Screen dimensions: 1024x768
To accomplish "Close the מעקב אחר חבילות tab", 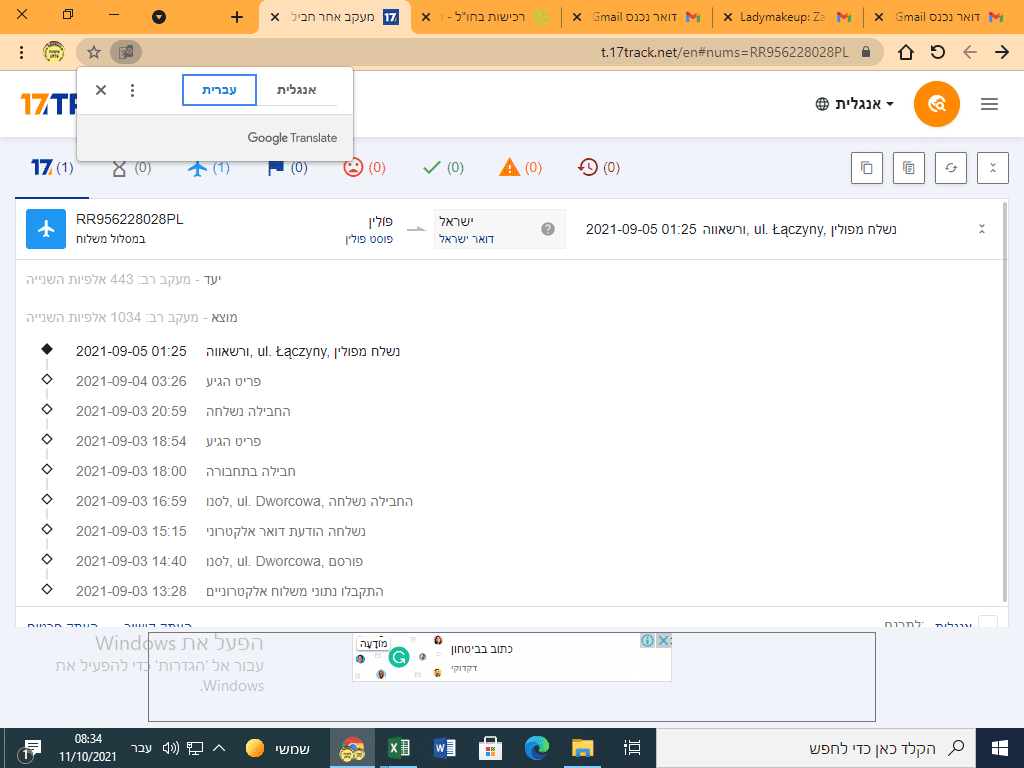I will (x=275, y=17).
